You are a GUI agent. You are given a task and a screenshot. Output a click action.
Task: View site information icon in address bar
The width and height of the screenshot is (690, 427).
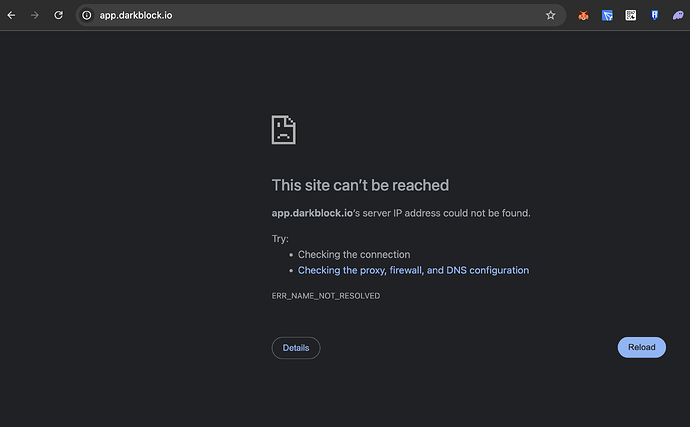click(87, 15)
